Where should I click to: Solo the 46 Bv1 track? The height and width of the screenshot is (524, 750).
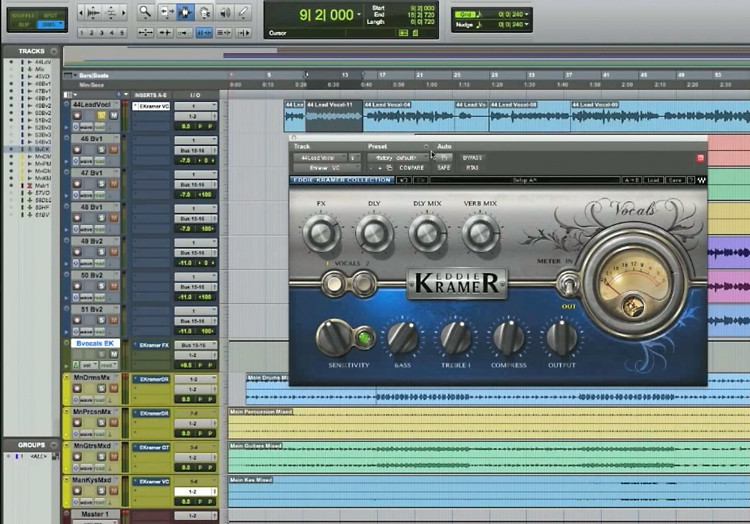(x=101, y=150)
